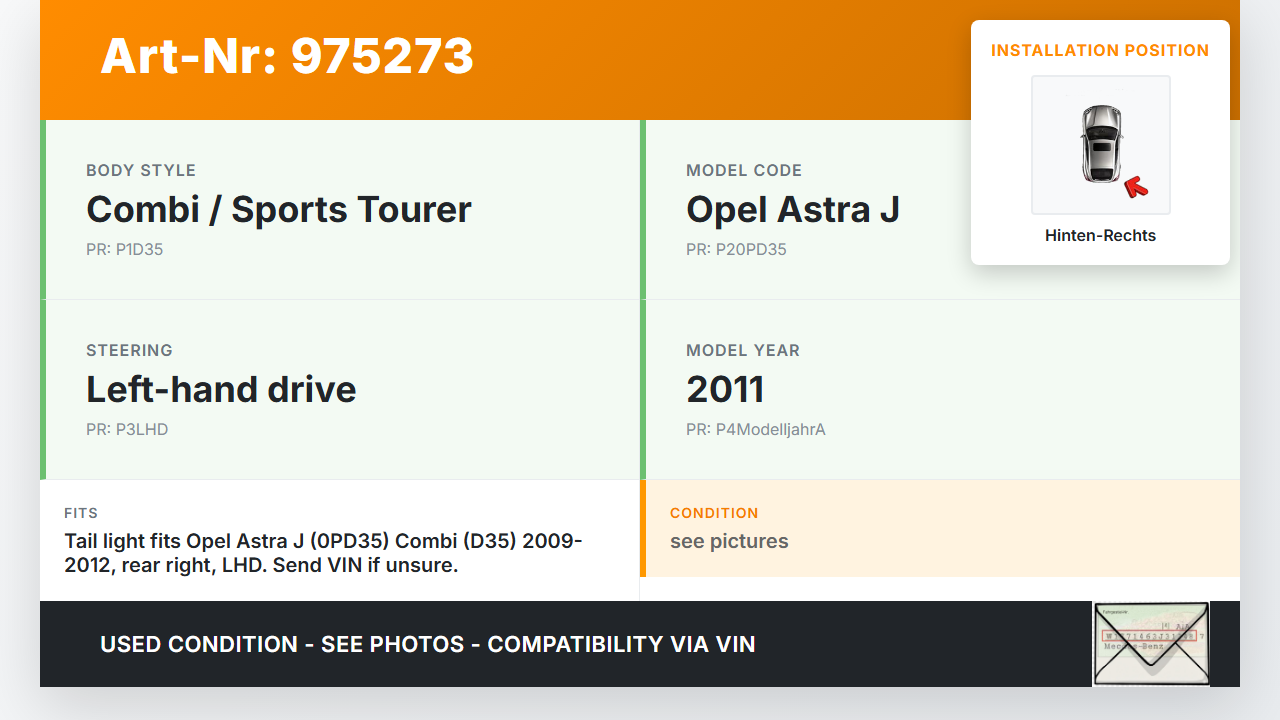Select the Left-hand drive value
Viewport: 1280px width, 720px height.
(x=221, y=389)
